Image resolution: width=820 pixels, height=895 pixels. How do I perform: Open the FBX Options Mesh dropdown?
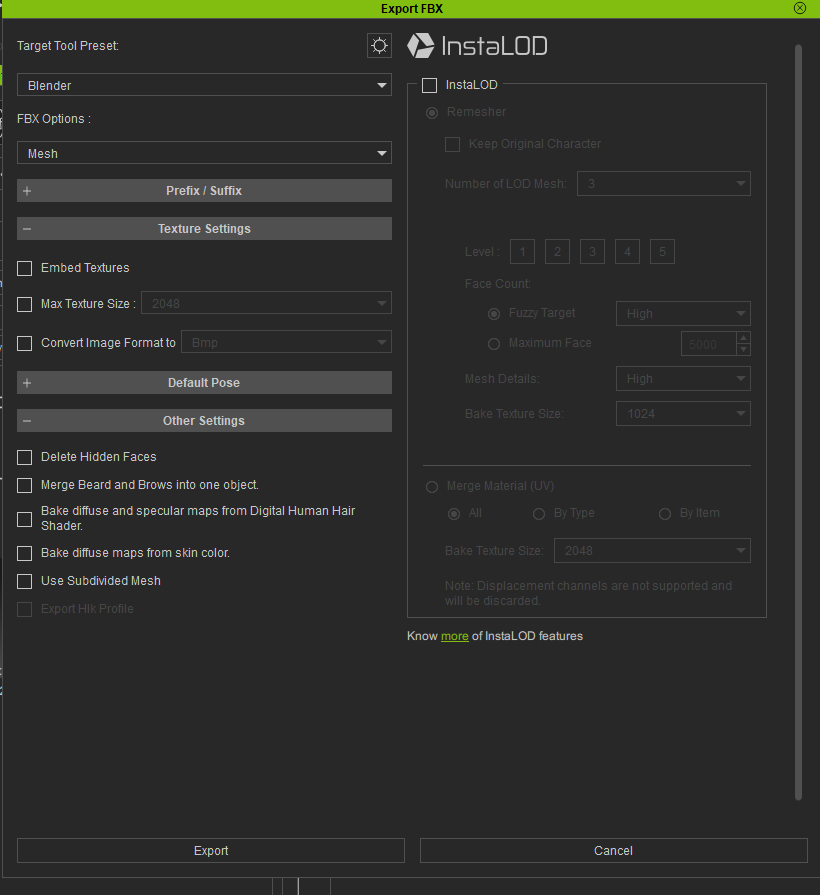(x=204, y=153)
